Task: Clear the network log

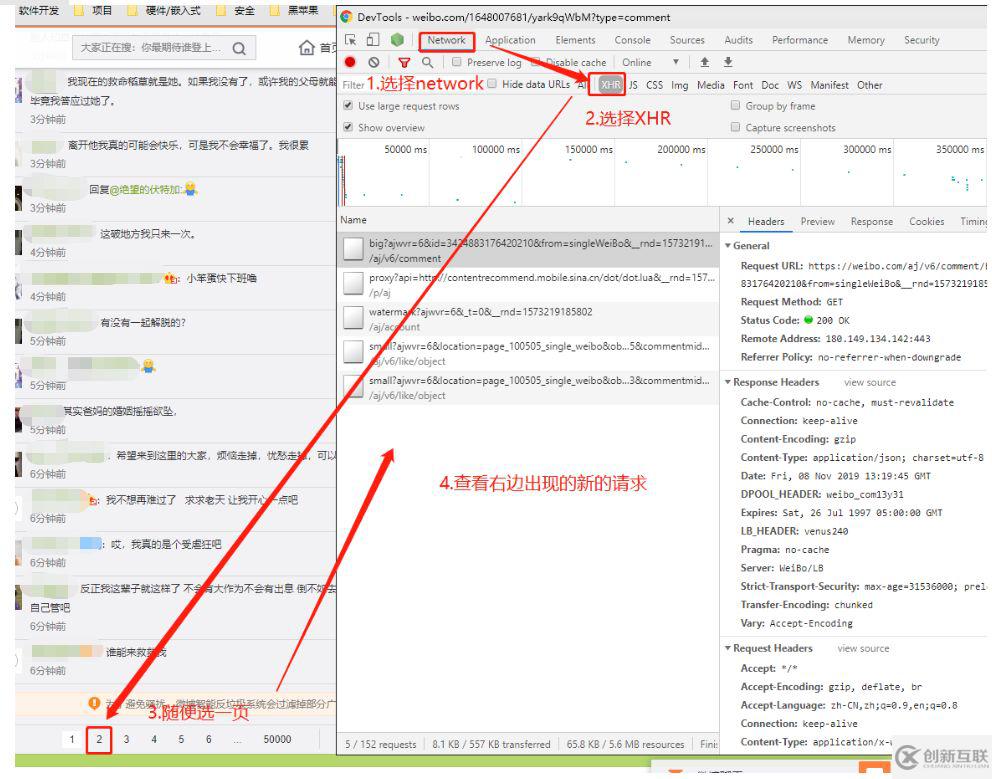Action: click(x=373, y=62)
